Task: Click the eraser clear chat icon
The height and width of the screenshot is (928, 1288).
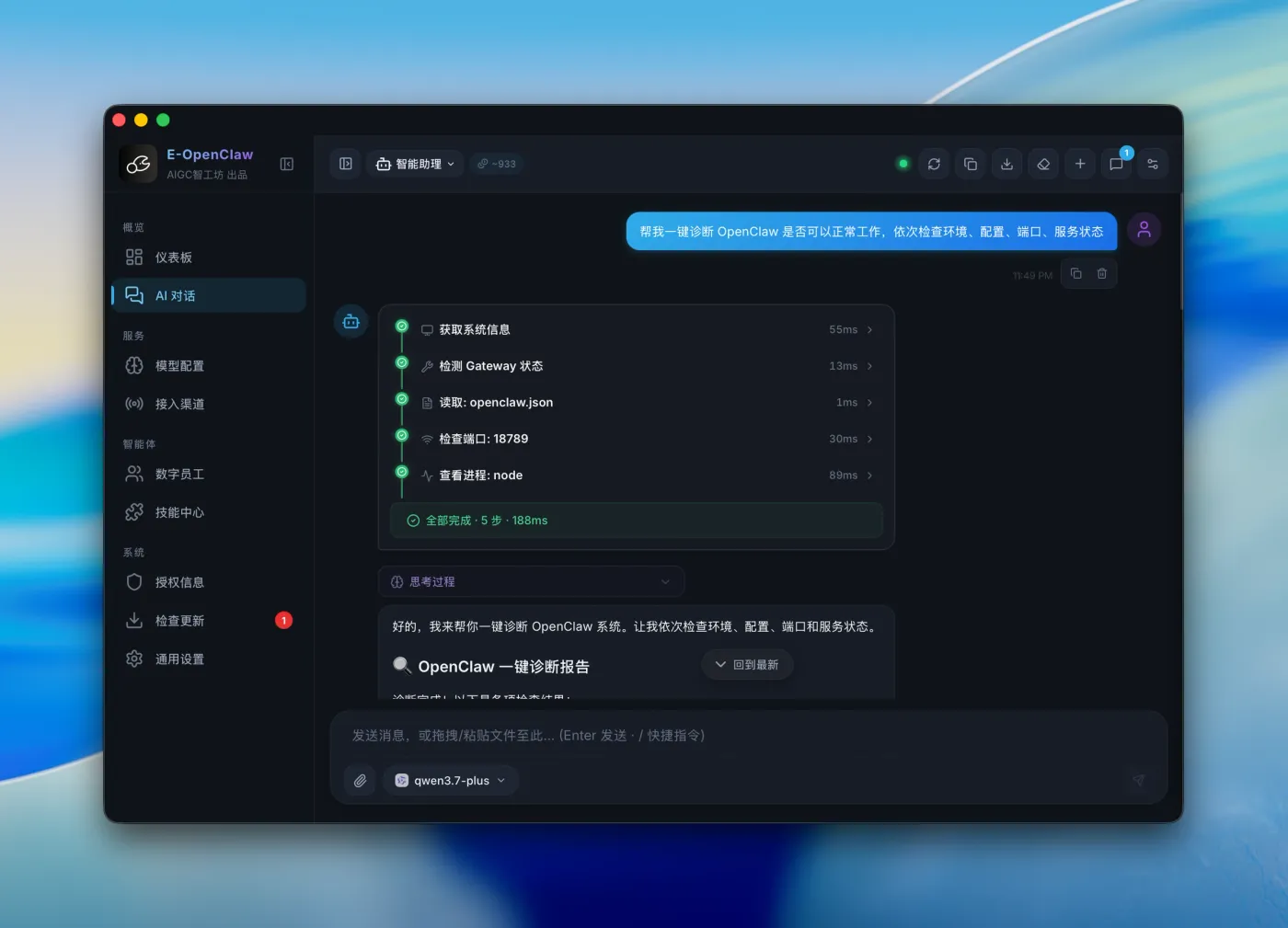Action: 1043,164
